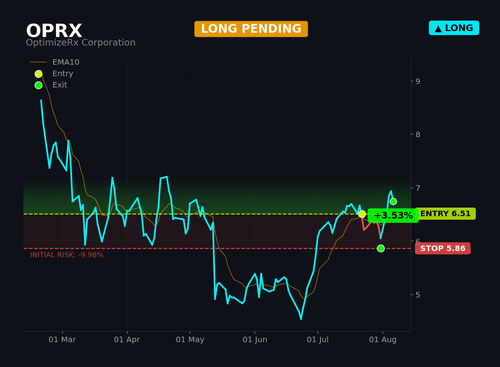The height and width of the screenshot is (367, 500).
Task: Click the yellow entry marker on chart
Action: pyautogui.click(x=362, y=214)
